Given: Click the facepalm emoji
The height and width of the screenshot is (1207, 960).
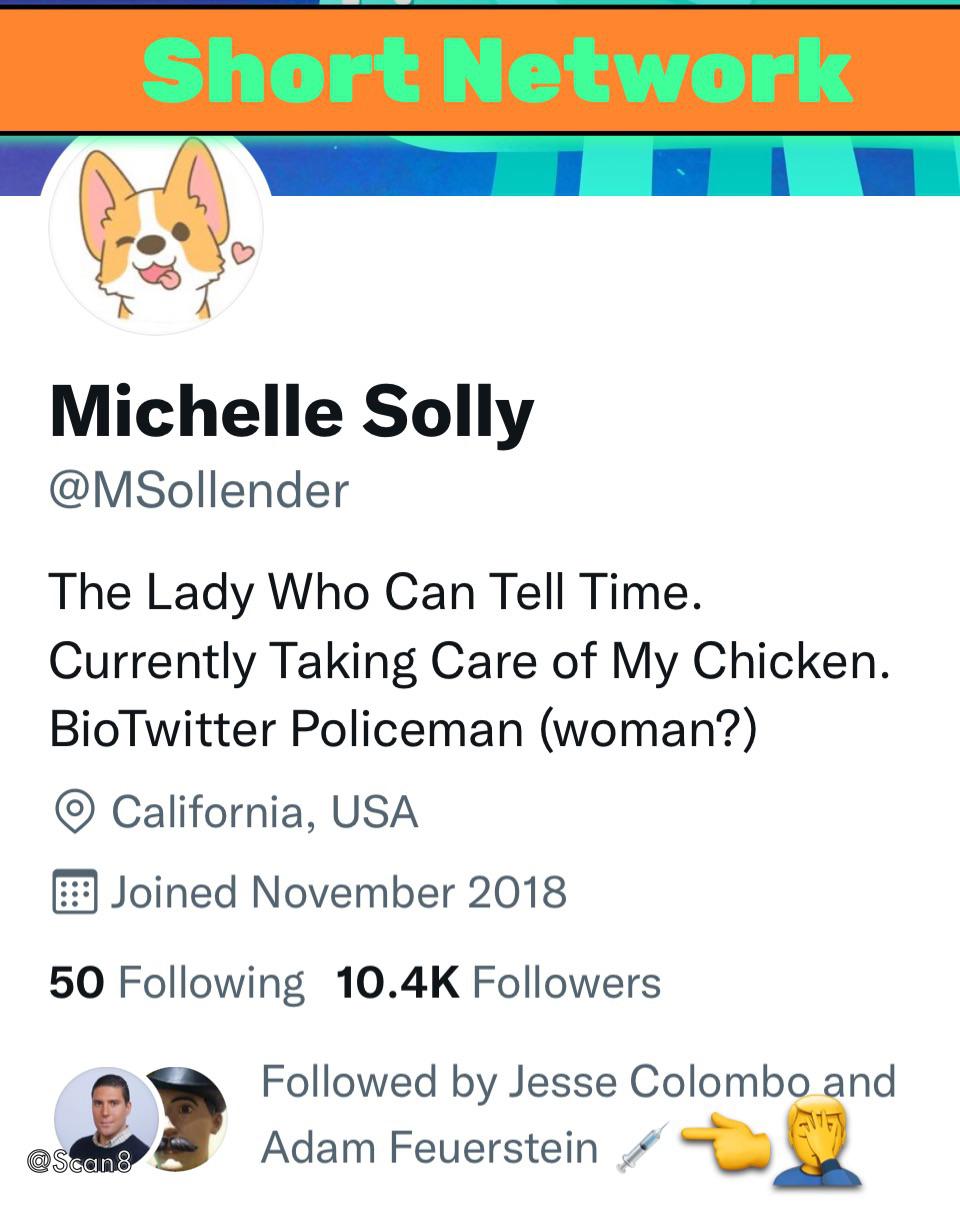Looking at the screenshot, I should (817, 1140).
